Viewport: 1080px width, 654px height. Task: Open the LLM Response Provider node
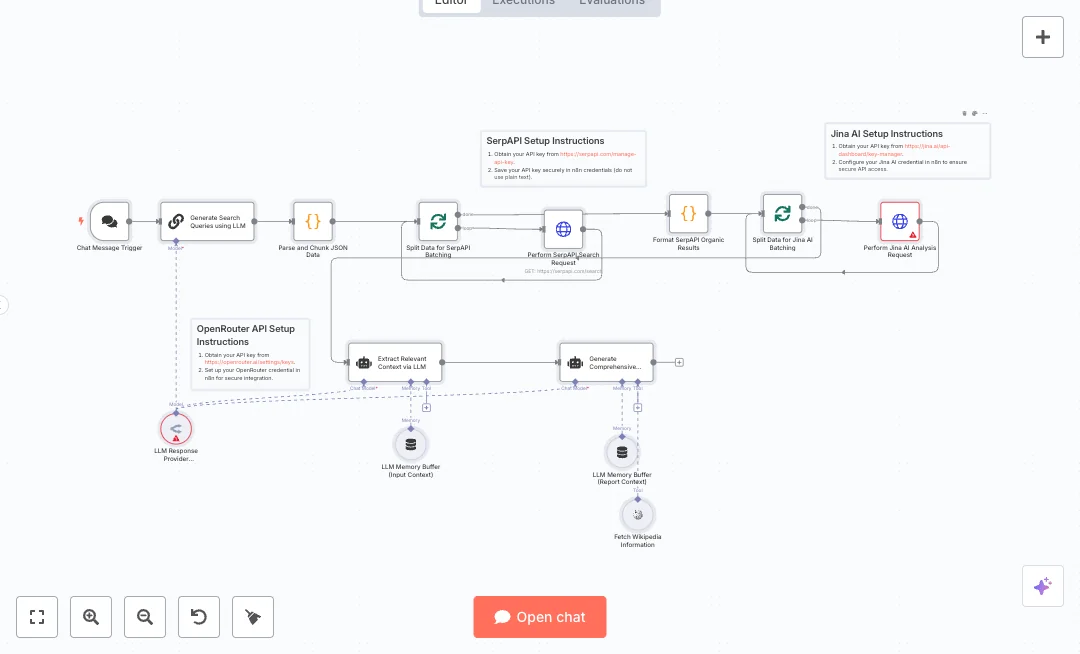point(176,428)
